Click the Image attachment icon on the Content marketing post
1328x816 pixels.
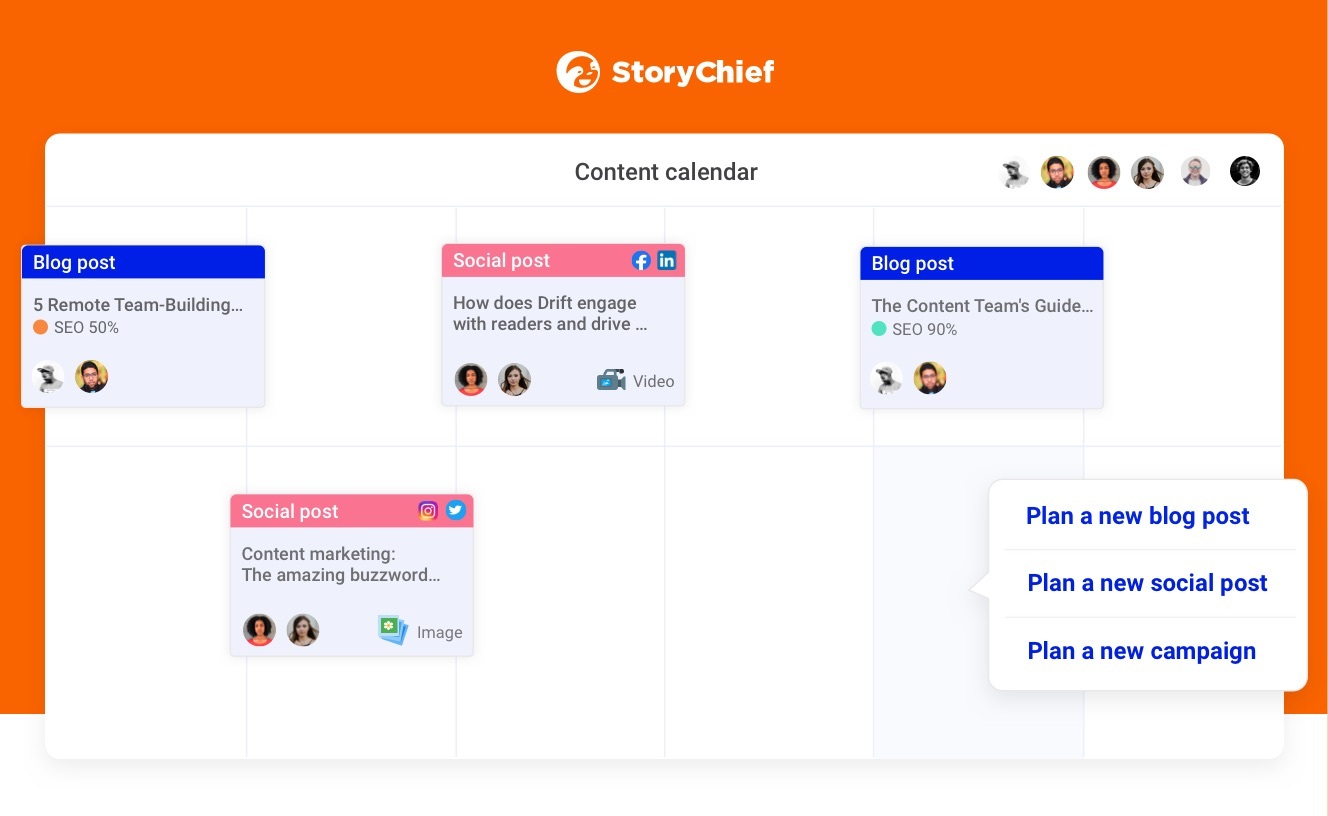[x=393, y=630]
